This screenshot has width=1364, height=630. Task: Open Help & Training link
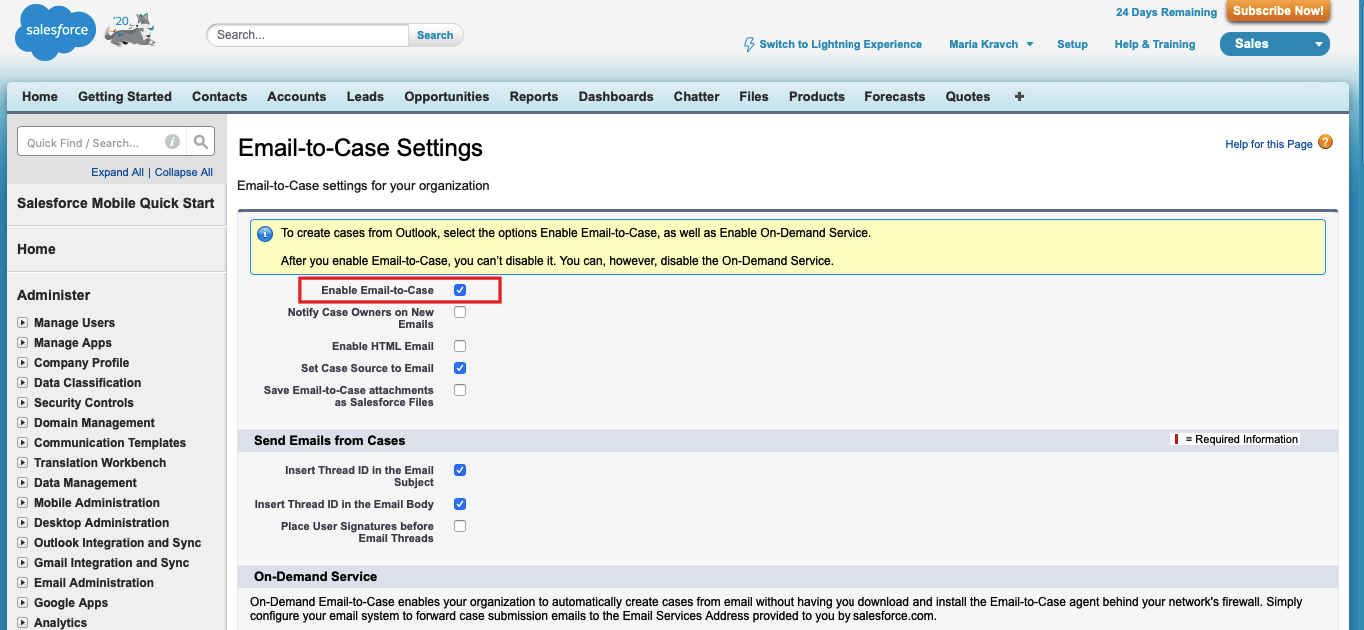[x=1154, y=44]
